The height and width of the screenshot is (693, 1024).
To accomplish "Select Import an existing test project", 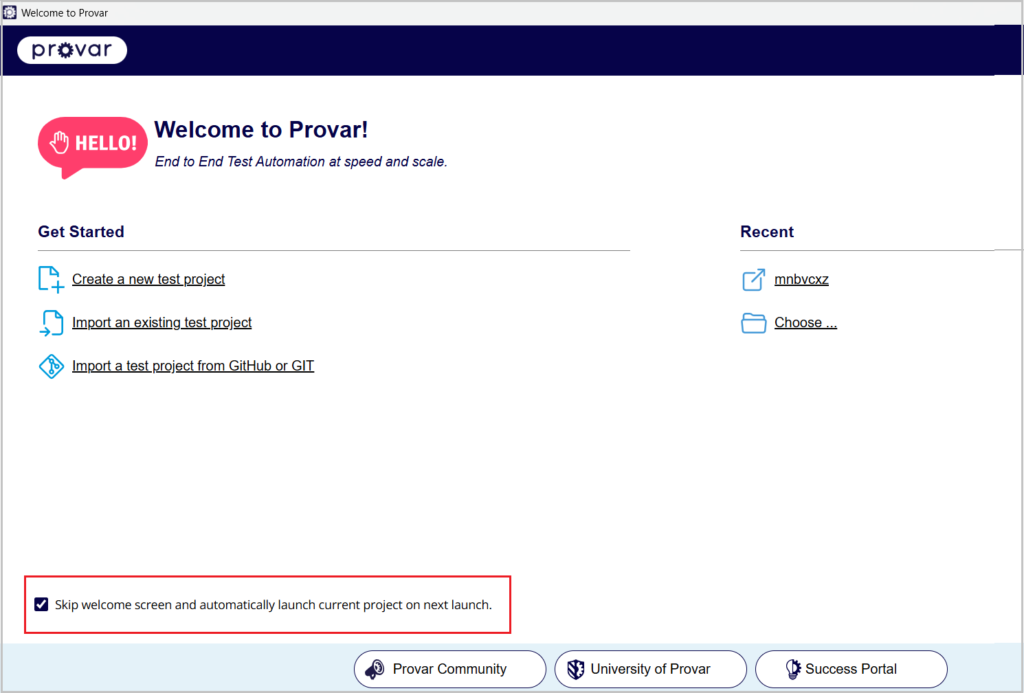I will click(x=161, y=323).
